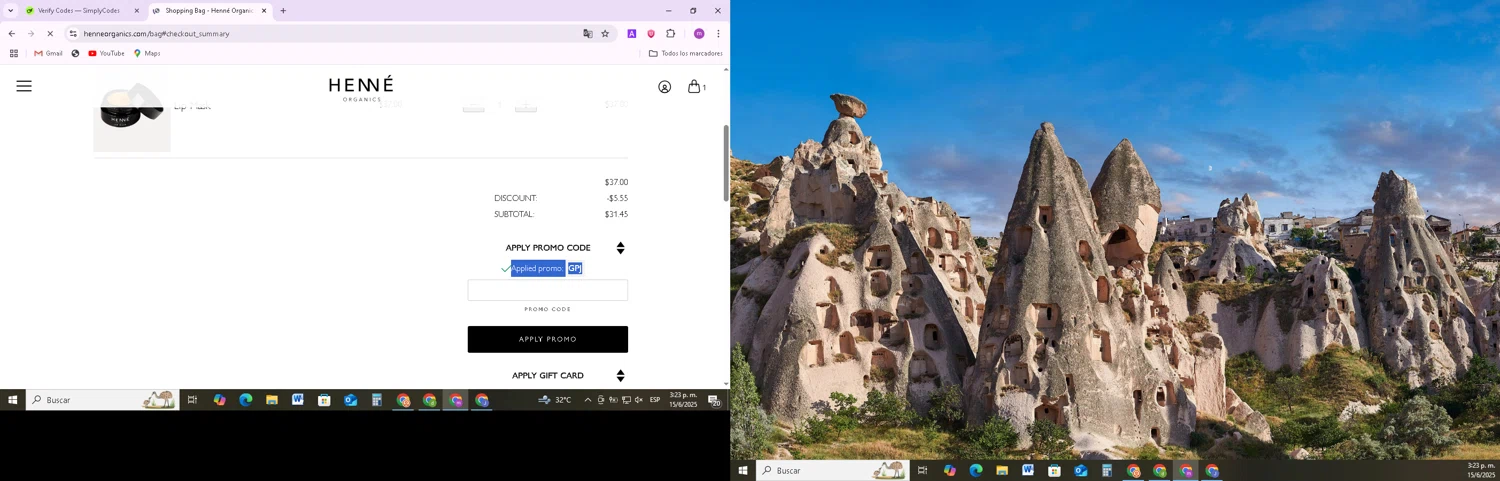Open the Henné hamburger navigation menu

click(24, 87)
